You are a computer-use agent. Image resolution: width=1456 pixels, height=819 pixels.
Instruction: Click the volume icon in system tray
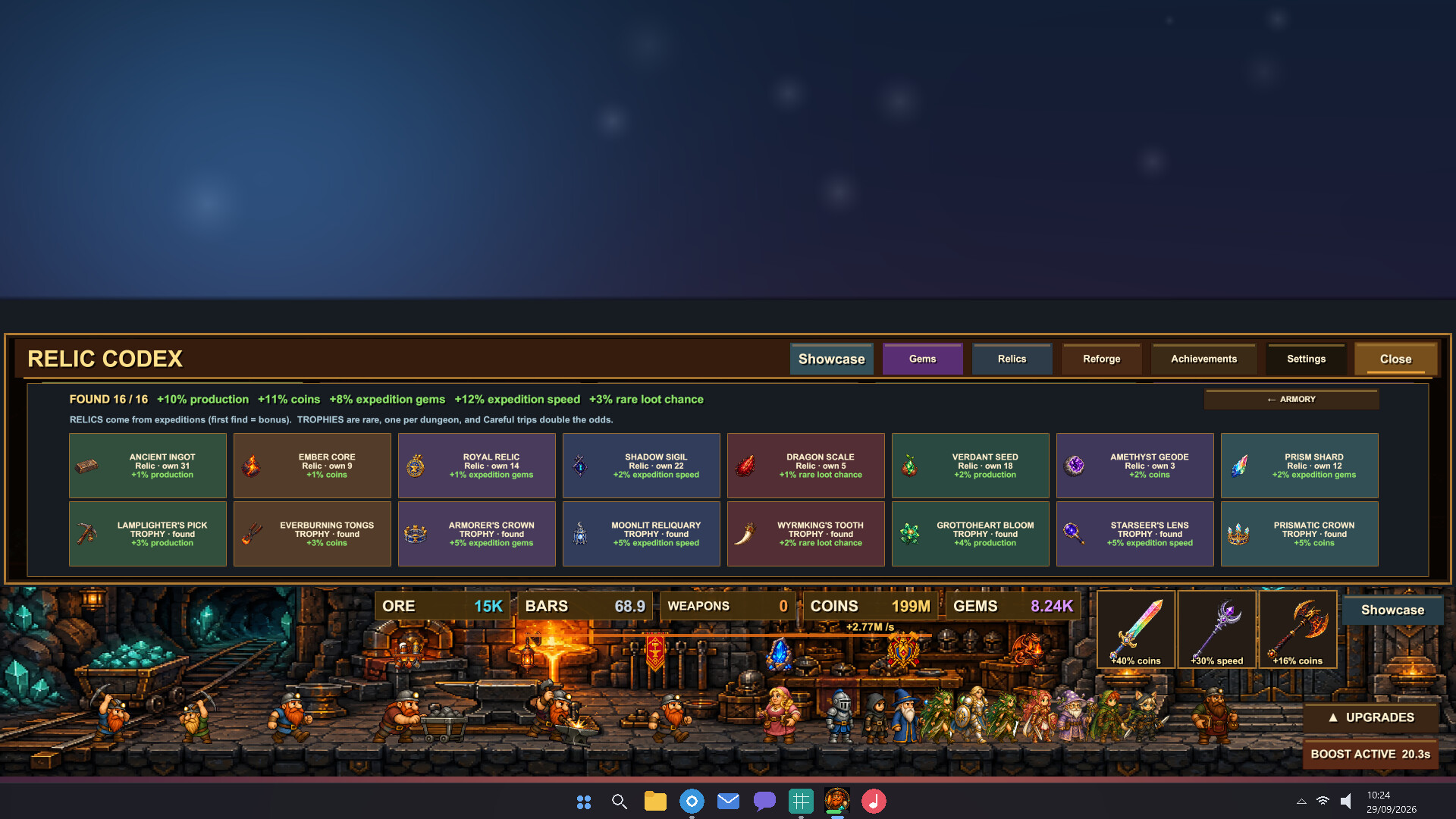[1346, 801]
